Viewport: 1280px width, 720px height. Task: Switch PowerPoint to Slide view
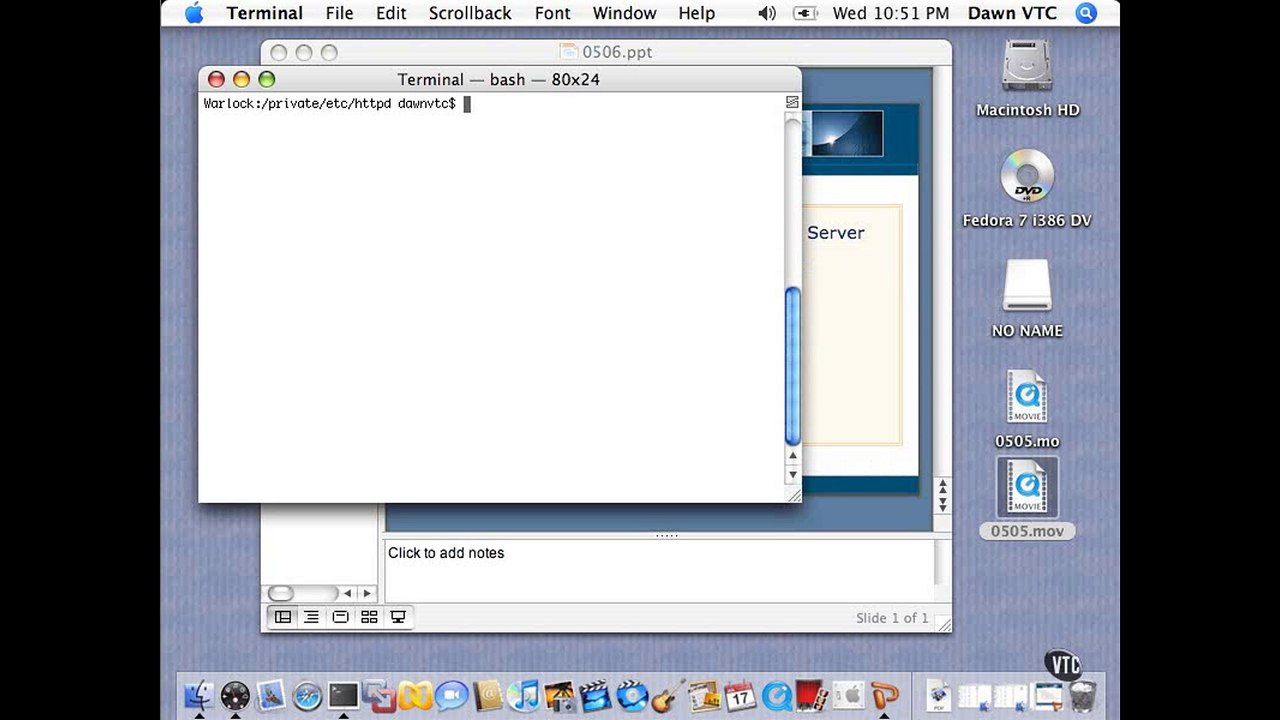pyautogui.click(x=340, y=617)
